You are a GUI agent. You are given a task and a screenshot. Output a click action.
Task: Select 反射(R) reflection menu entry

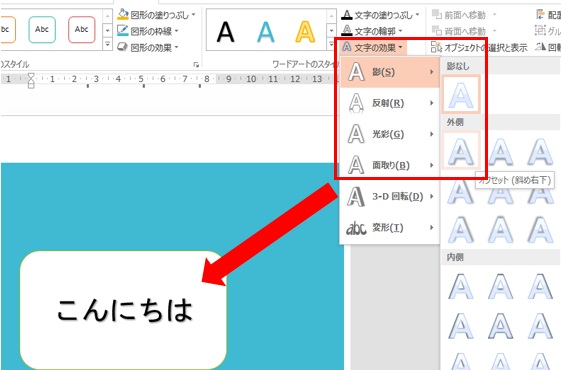[390, 103]
